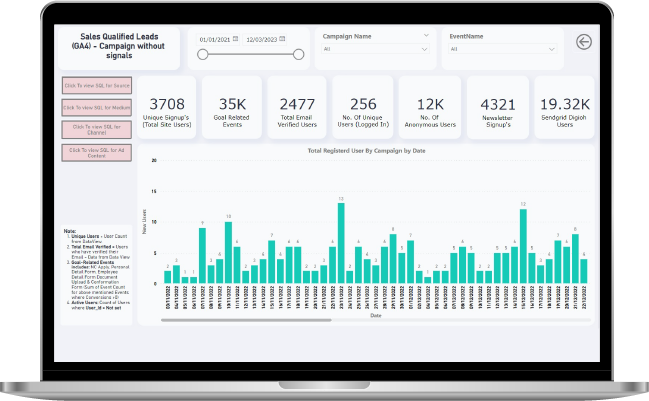
Task: Click 'Click To view SQL for Medium' button
Action: tap(97, 108)
